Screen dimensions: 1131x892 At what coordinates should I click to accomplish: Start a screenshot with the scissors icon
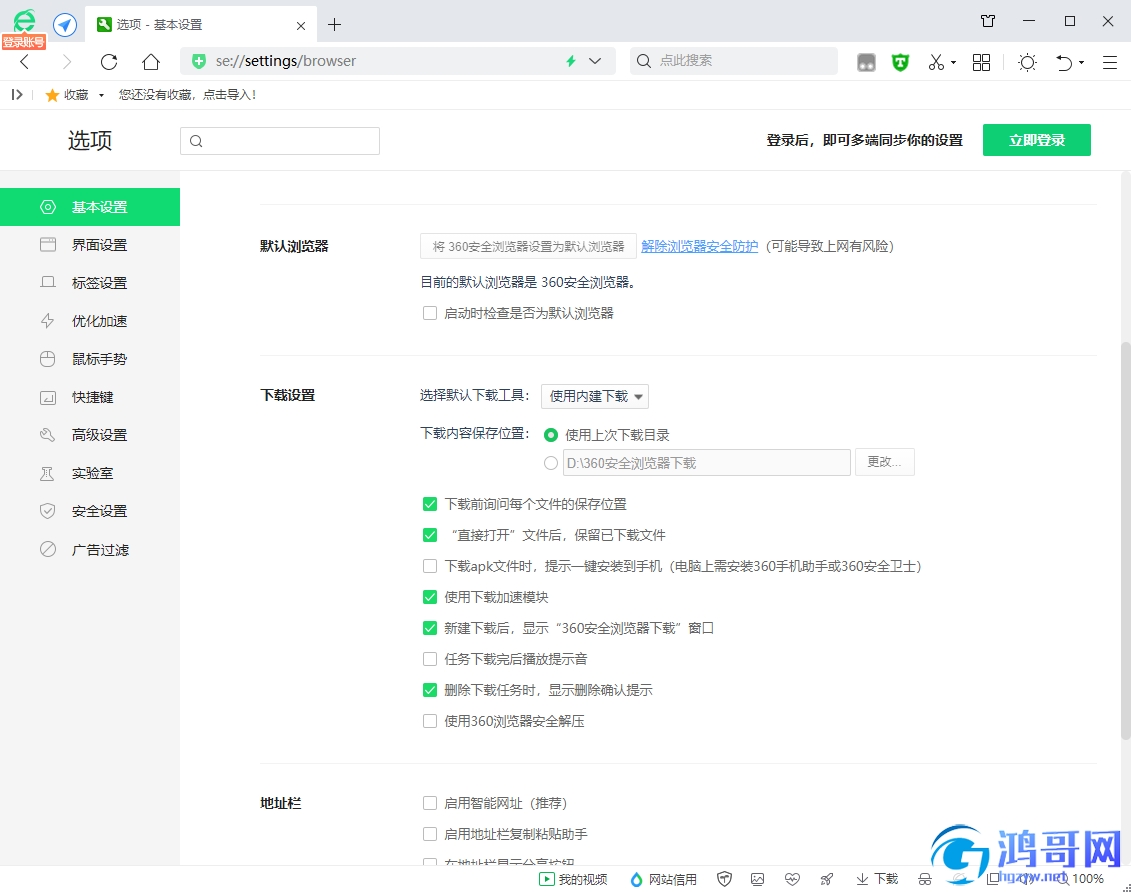click(936, 63)
